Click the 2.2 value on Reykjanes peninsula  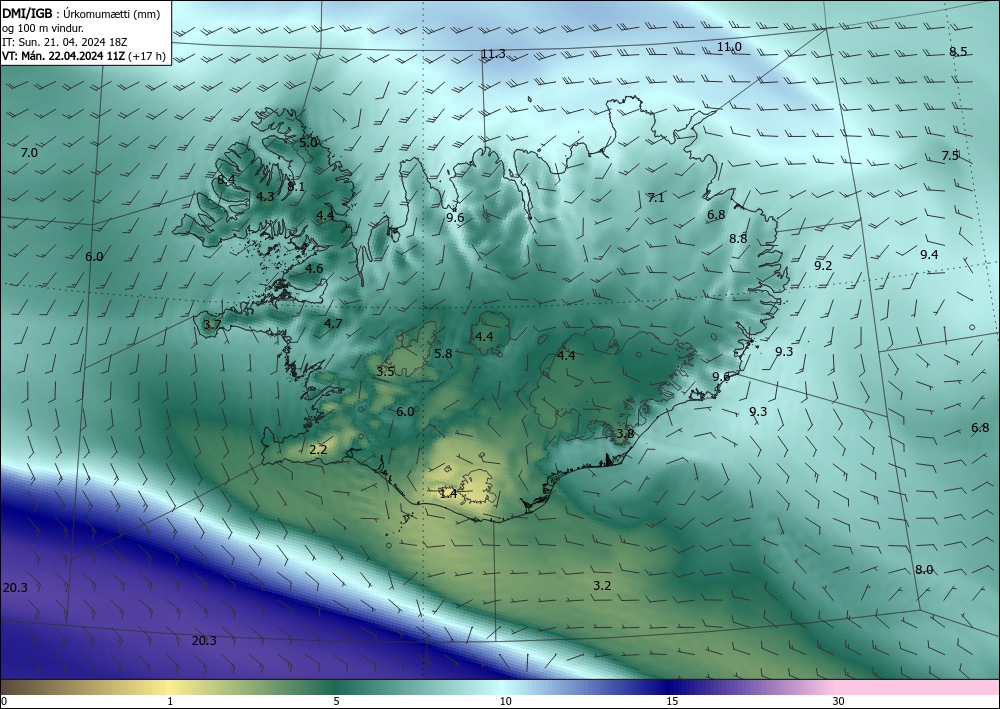(318, 450)
